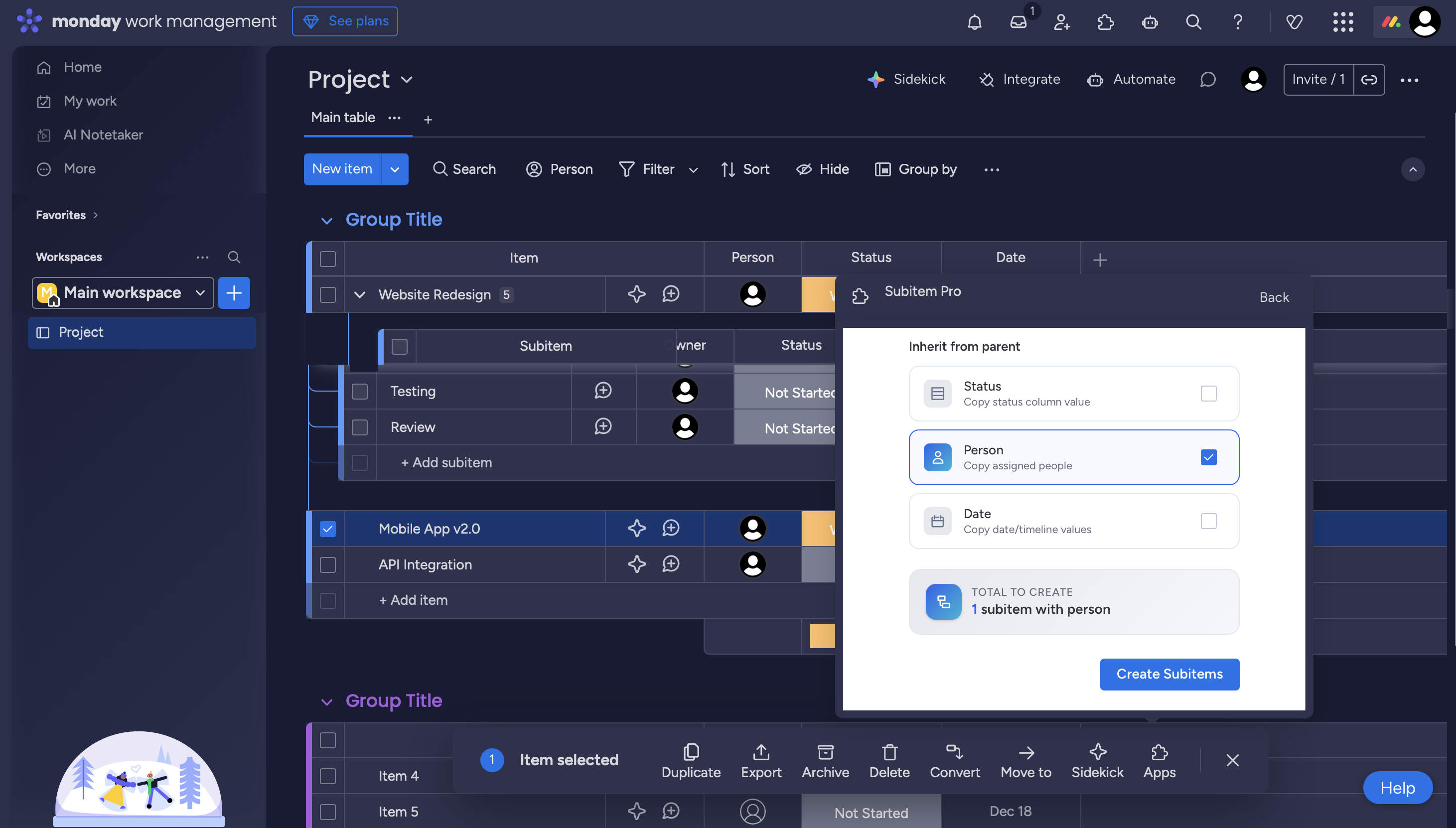Click Back in Subitem Pro panel
This screenshot has height=828, width=1456.
click(x=1274, y=297)
